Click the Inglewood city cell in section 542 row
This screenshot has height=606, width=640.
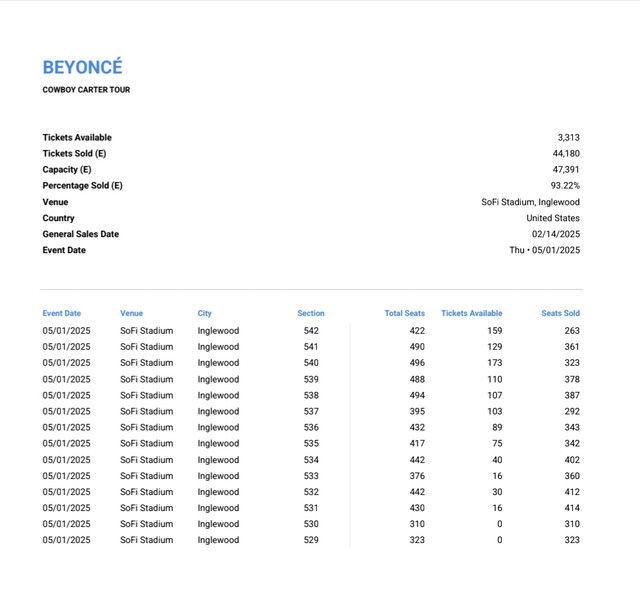tap(218, 331)
